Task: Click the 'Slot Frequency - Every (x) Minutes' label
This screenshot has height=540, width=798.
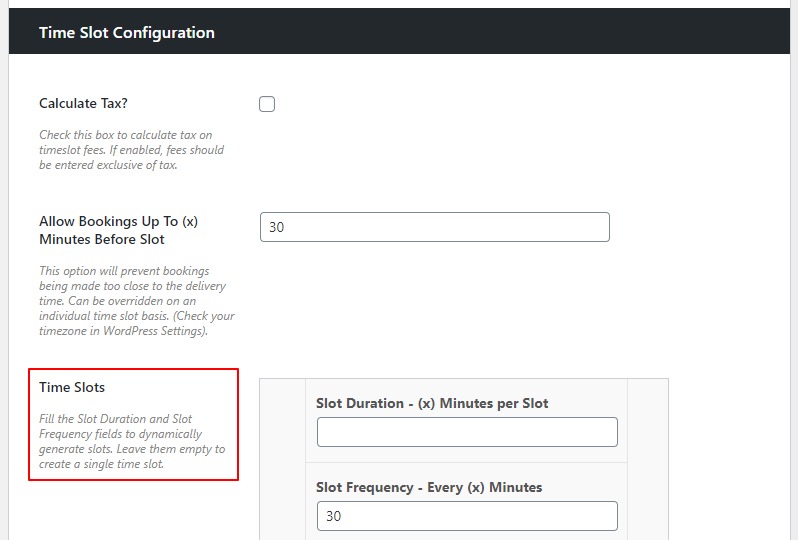Action: [429, 487]
